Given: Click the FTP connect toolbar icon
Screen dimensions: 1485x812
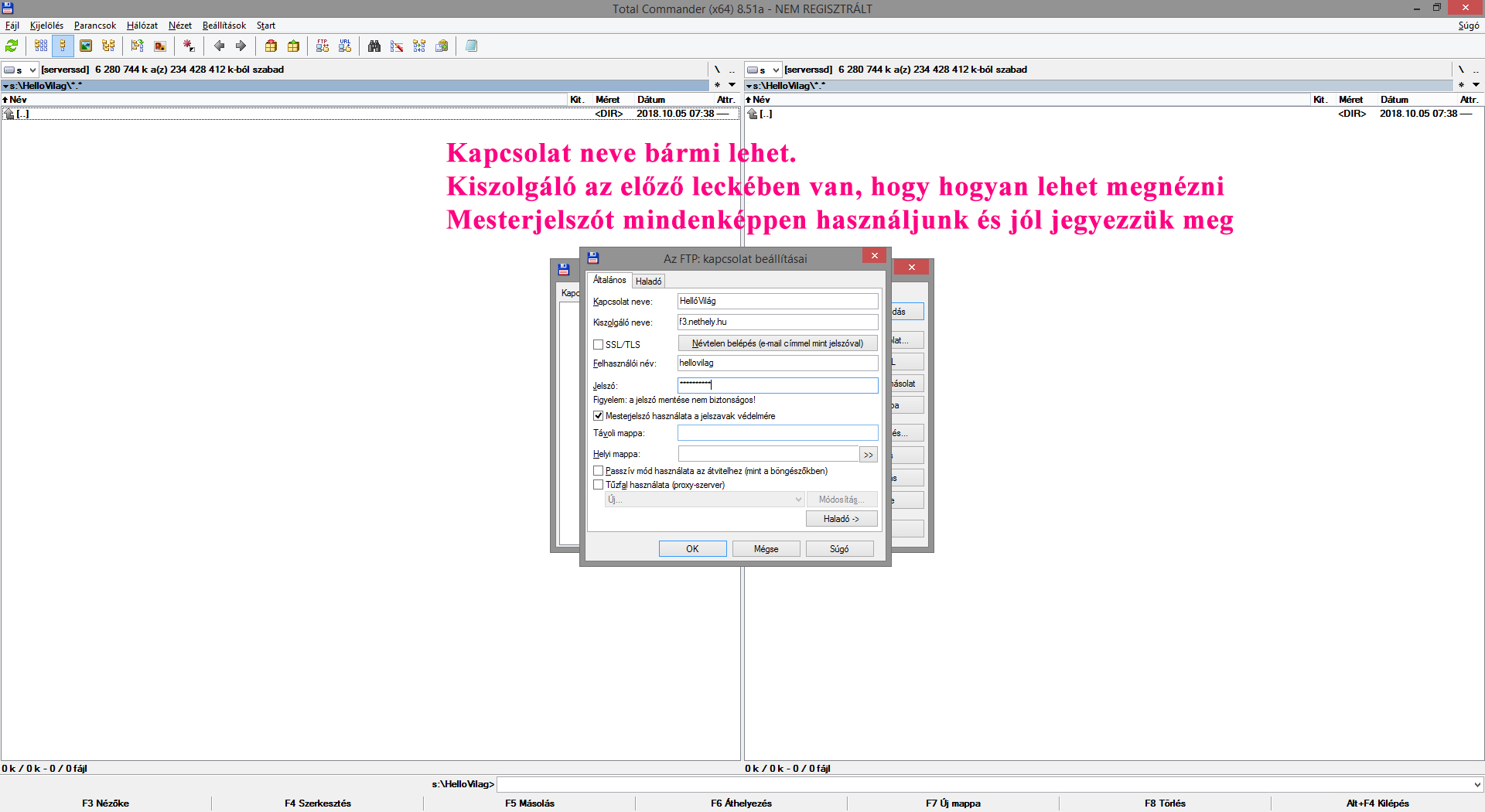Looking at the screenshot, I should click(x=323, y=46).
